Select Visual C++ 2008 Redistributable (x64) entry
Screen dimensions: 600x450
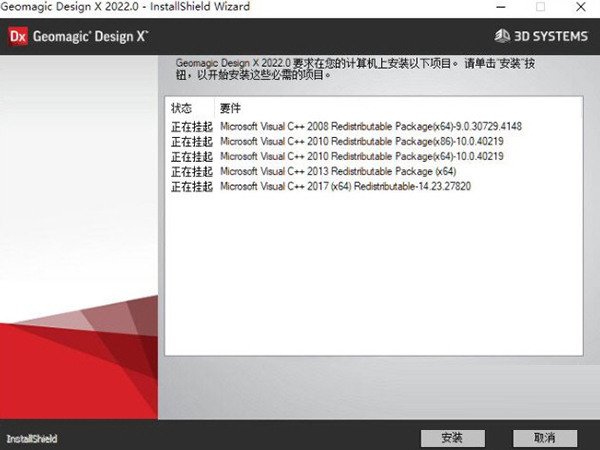(x=370, y=126)
